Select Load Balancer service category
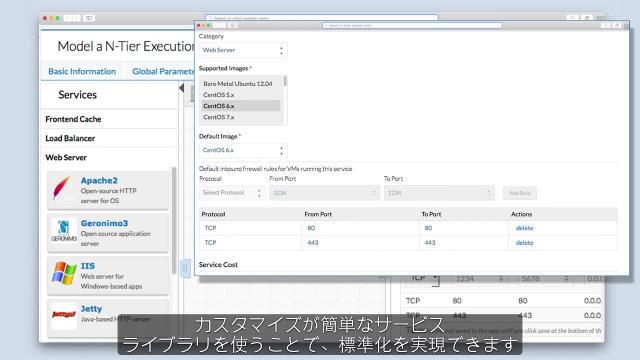 70,138
